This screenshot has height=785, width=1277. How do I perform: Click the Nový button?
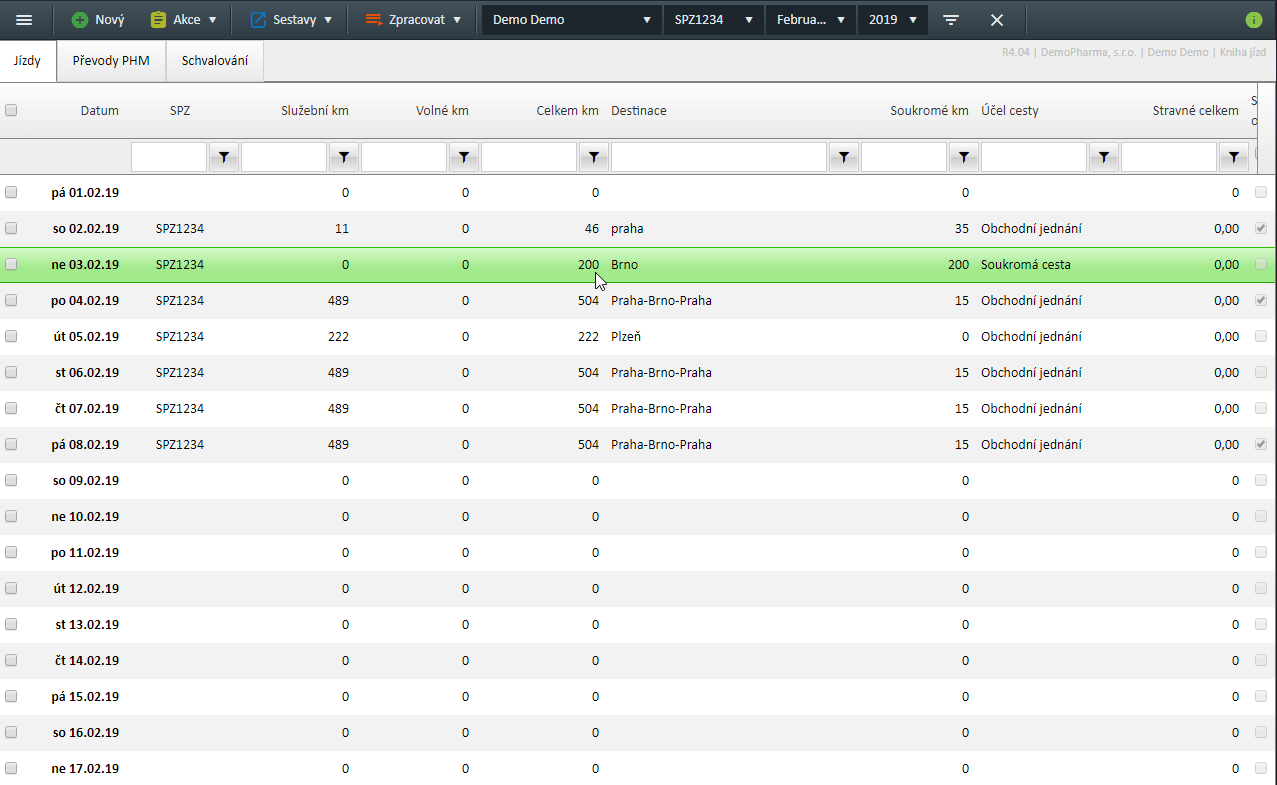click(98, 20)
